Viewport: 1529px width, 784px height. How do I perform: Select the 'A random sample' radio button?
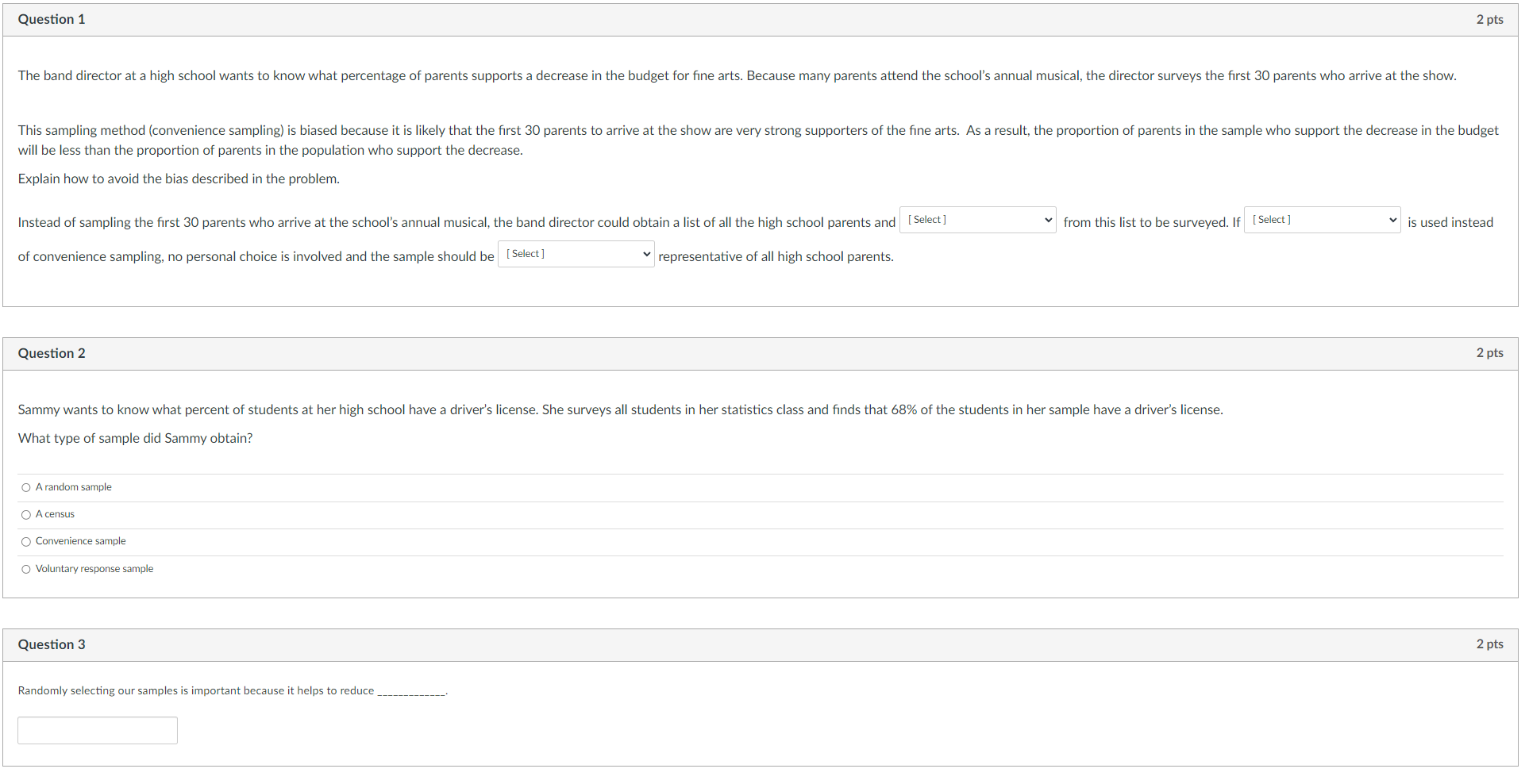[x=25, y=487]
